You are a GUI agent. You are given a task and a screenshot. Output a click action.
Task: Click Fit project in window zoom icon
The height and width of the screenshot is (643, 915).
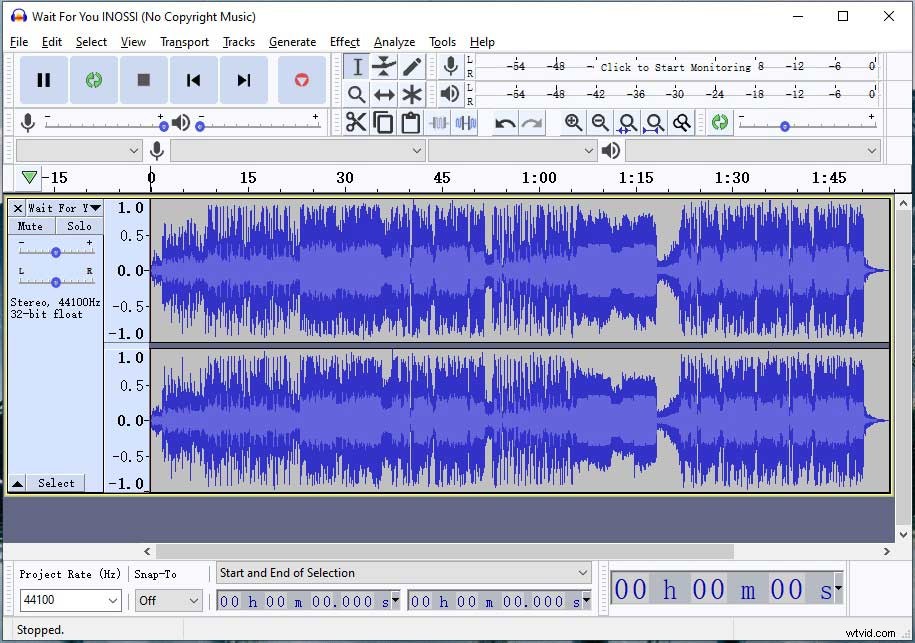pyautogui.click(x=655, y=122)
